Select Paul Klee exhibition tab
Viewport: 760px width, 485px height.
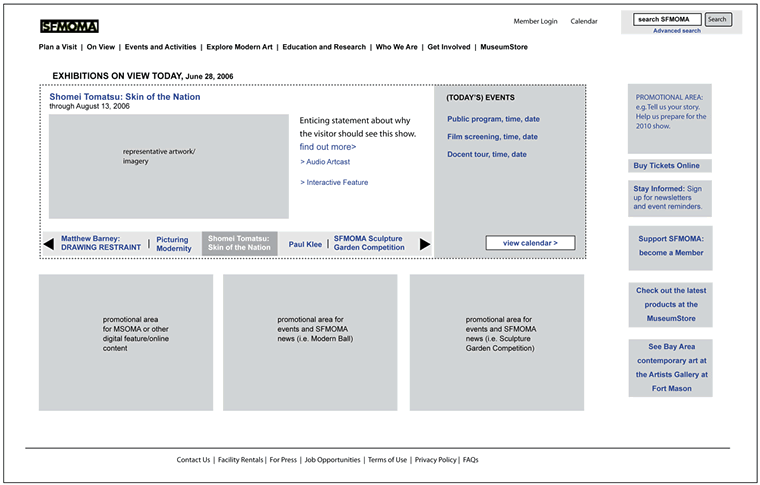[305, 244]
